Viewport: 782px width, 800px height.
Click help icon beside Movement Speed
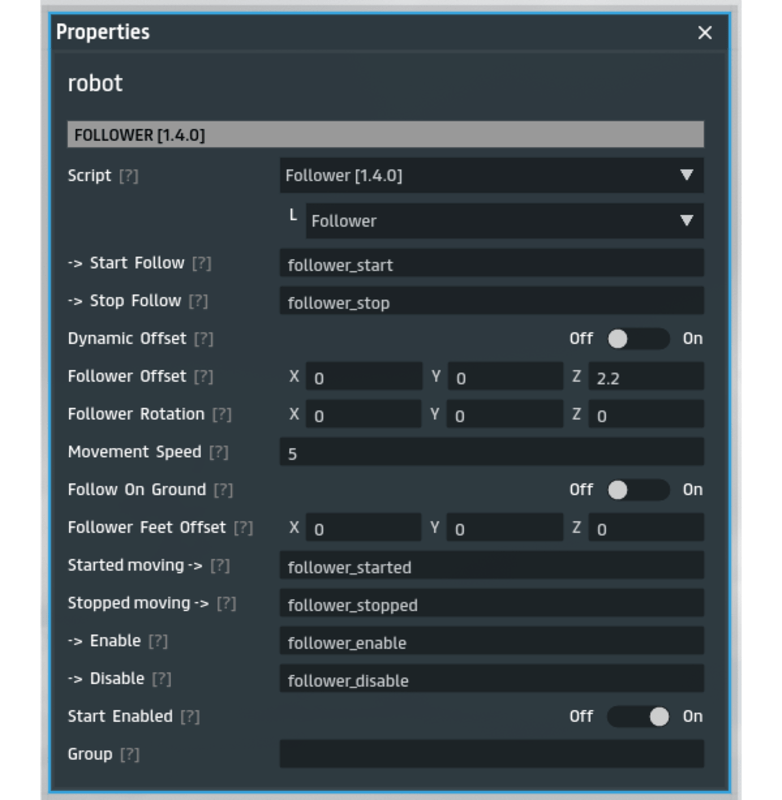(218, 453)
